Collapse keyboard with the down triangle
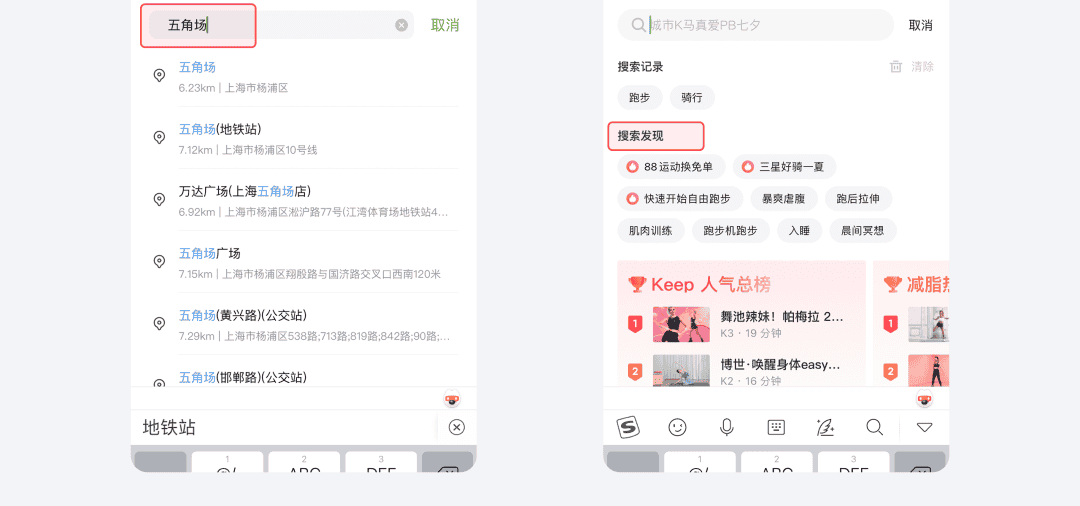This screenshot has height=506, width=1080. (x=924, y=428)
